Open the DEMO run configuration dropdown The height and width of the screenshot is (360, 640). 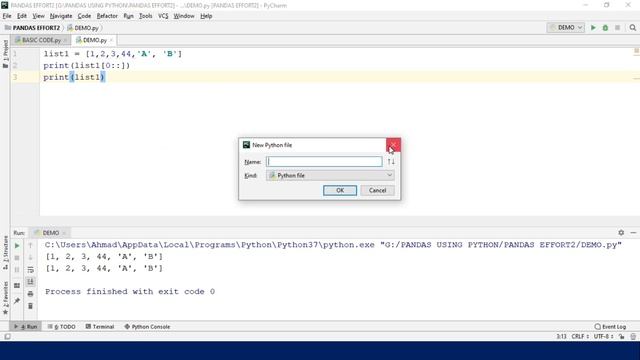tap(566, 27)
